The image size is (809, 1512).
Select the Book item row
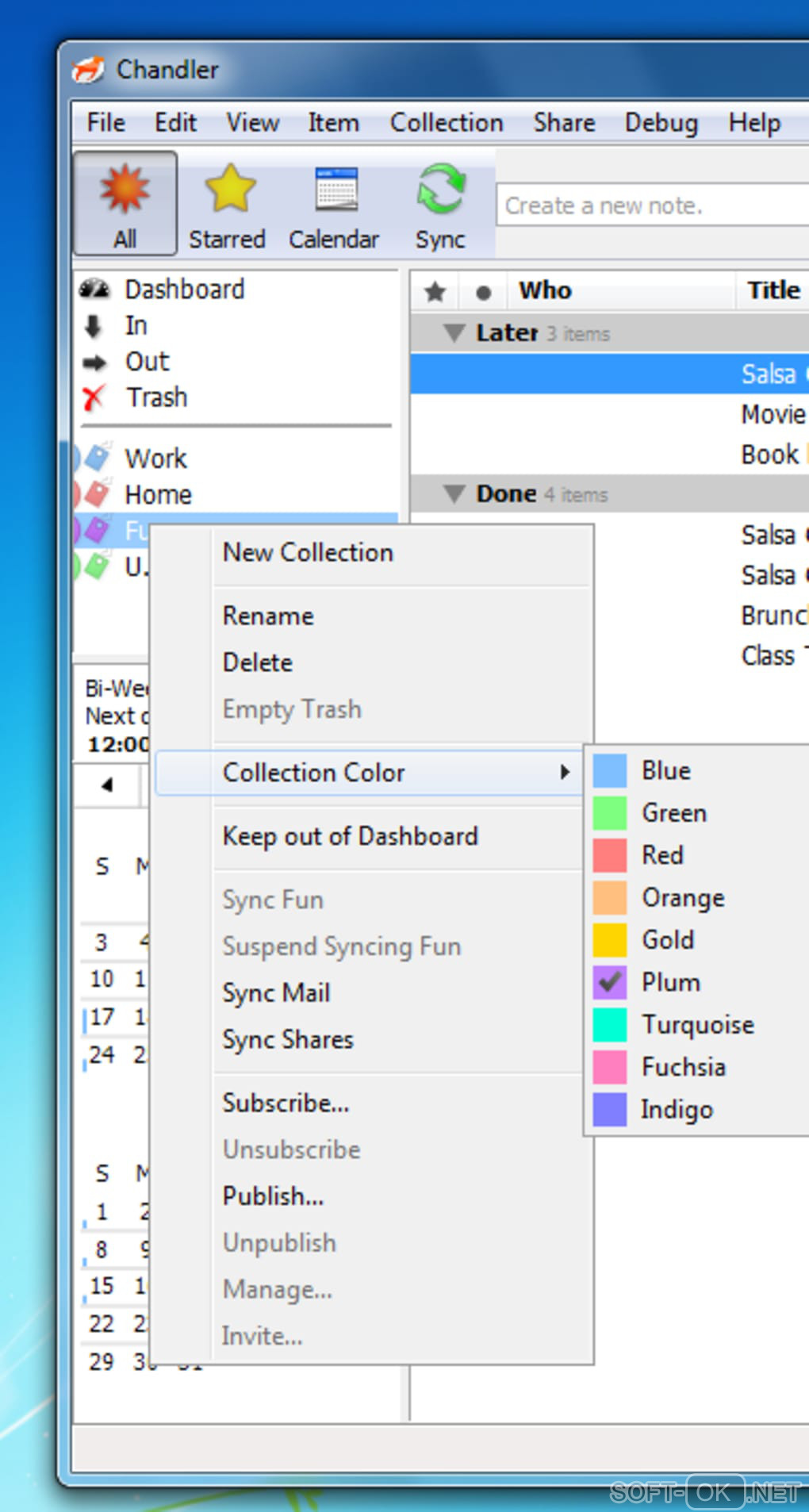click(610, 455)
